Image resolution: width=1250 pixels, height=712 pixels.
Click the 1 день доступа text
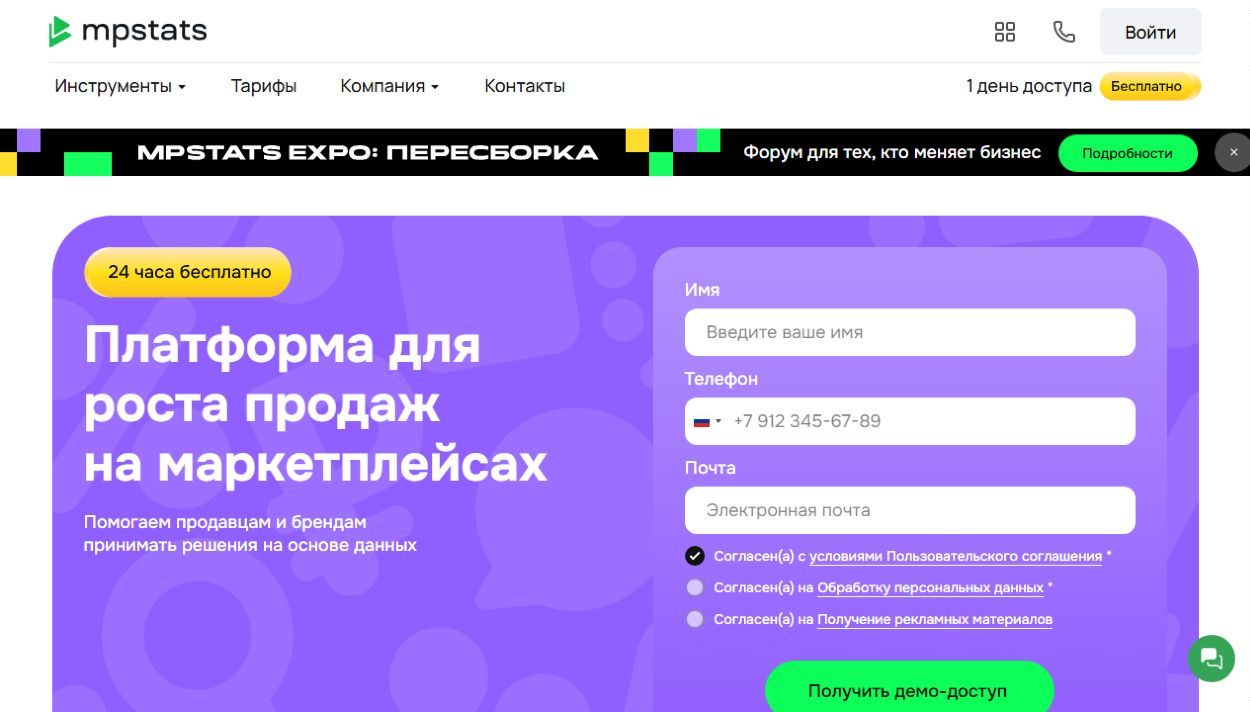[x=1029, y=86]
